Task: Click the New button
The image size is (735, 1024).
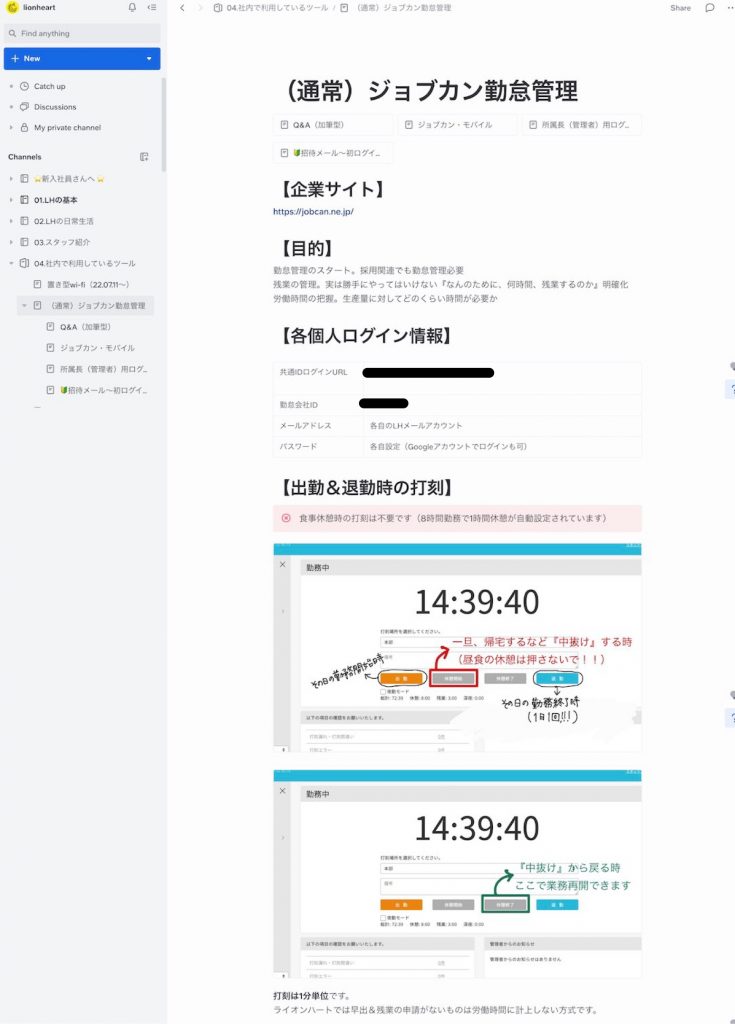Action: pos(73,59)
